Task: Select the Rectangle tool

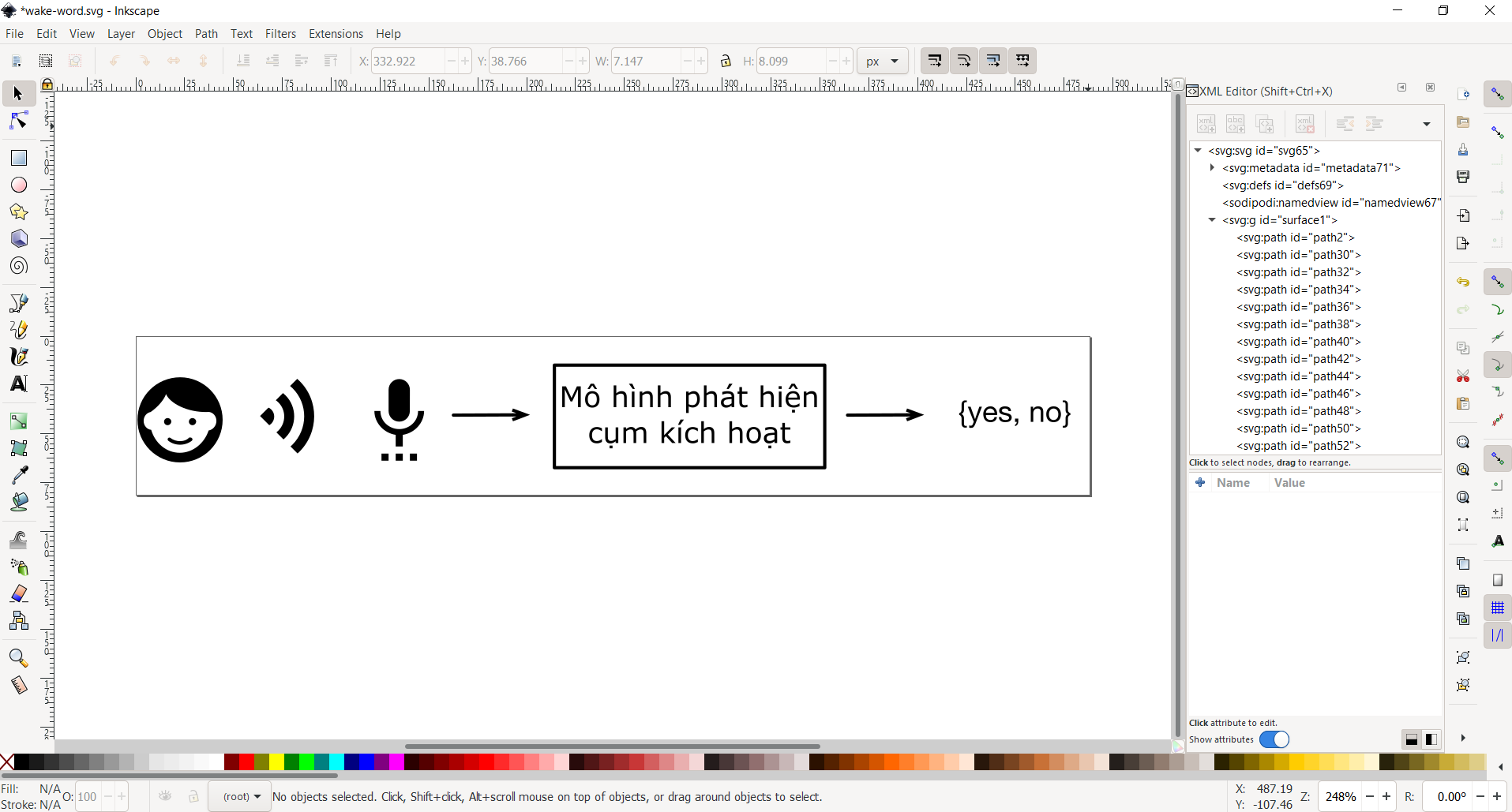Action: [x=19, y=158]
